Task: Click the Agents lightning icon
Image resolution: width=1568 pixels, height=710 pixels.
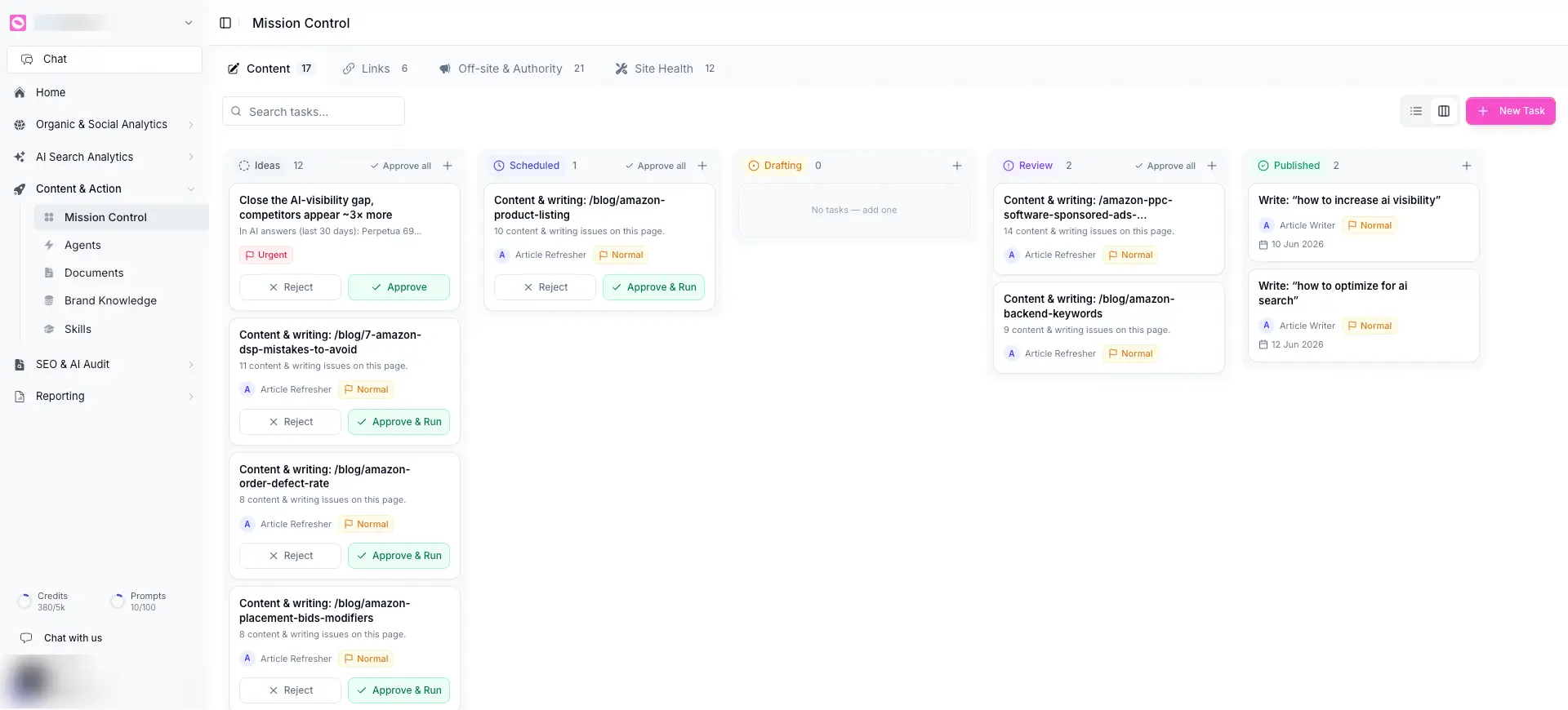Action: pos(49,245)
